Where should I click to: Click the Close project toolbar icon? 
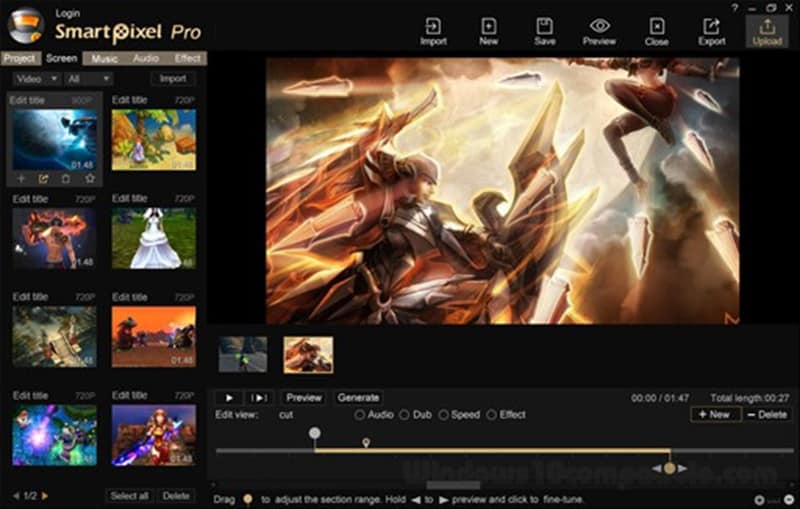(656, 32)
